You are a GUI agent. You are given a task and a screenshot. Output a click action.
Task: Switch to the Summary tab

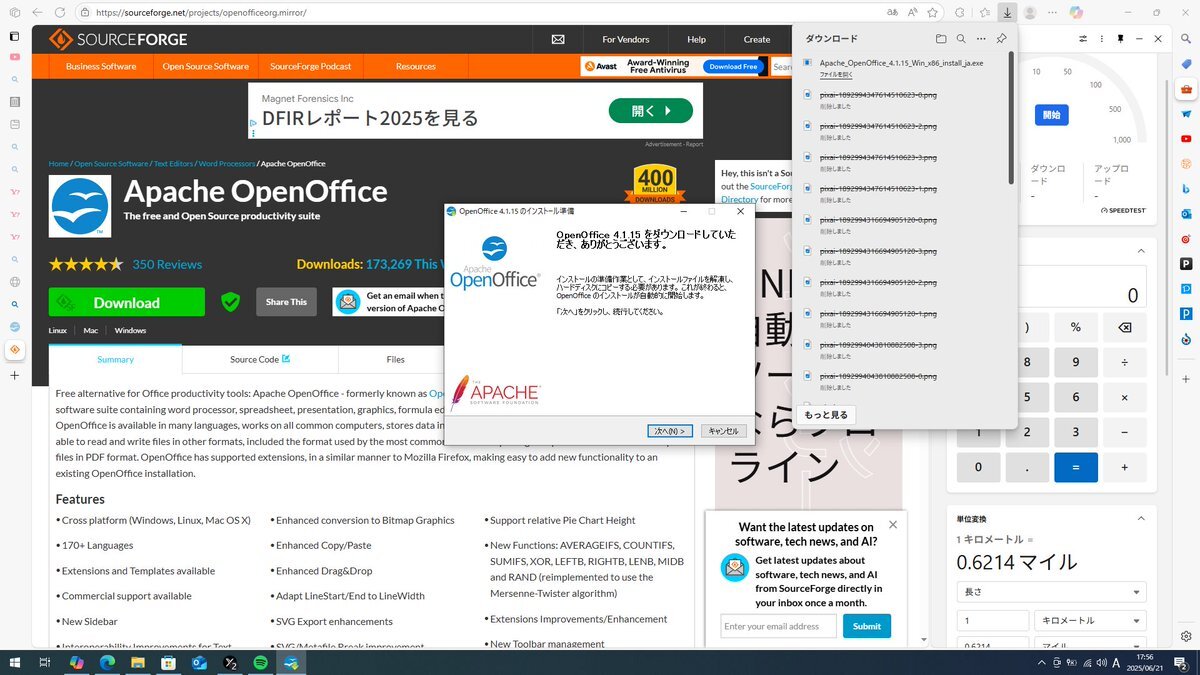click(x=115, y=359)
